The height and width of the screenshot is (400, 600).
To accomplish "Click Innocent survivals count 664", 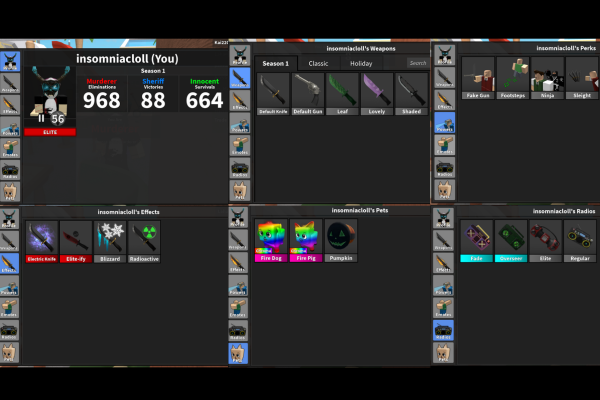I will coord(204,100).
